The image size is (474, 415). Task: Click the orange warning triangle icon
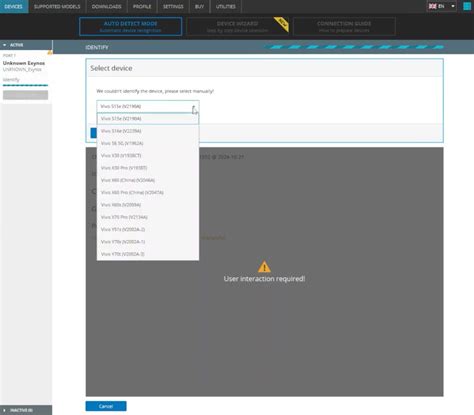tap(264, 267)
